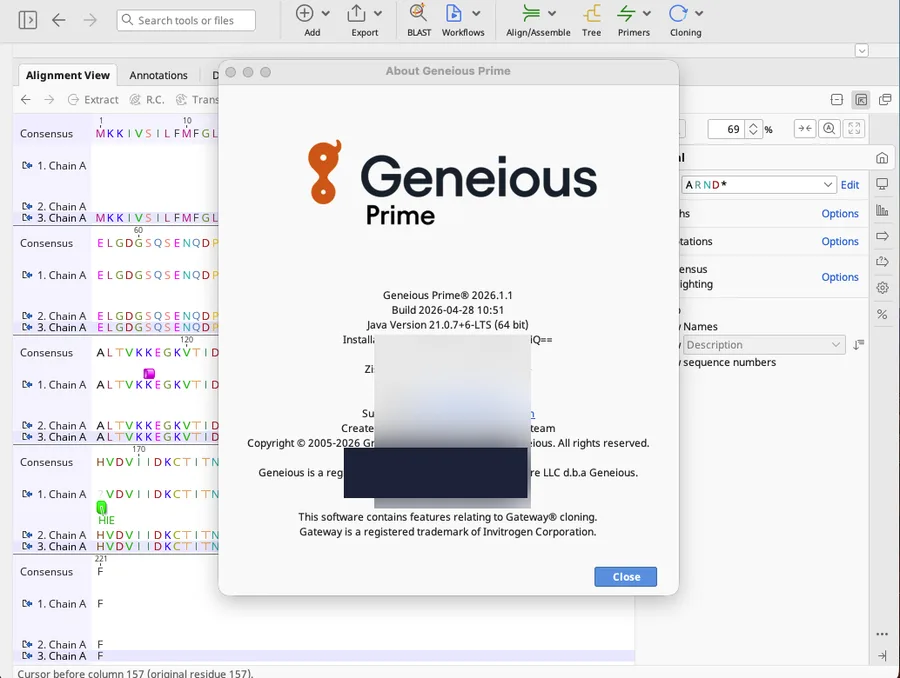
Task: Click the zoom to fit arrows icon
Action: pos(805,129)
